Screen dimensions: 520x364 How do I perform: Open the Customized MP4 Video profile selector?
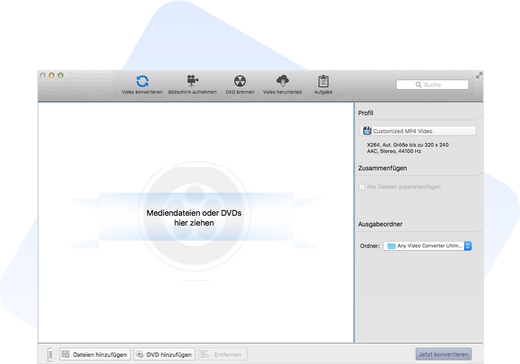[x=418, y=131]
